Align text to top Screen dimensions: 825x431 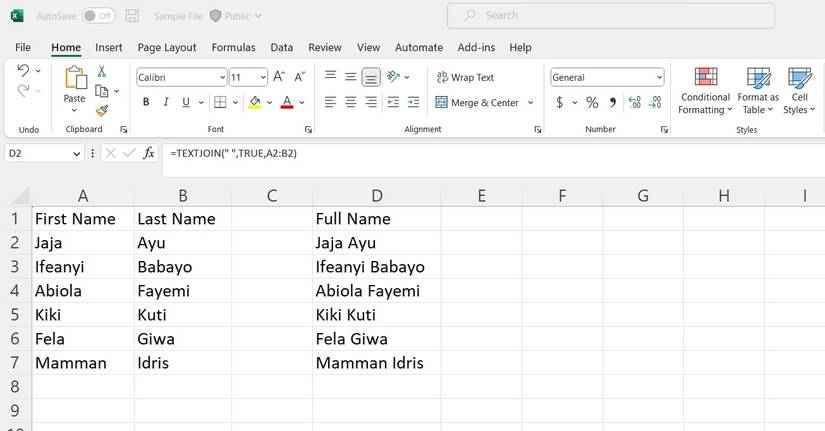pos(330,76)
